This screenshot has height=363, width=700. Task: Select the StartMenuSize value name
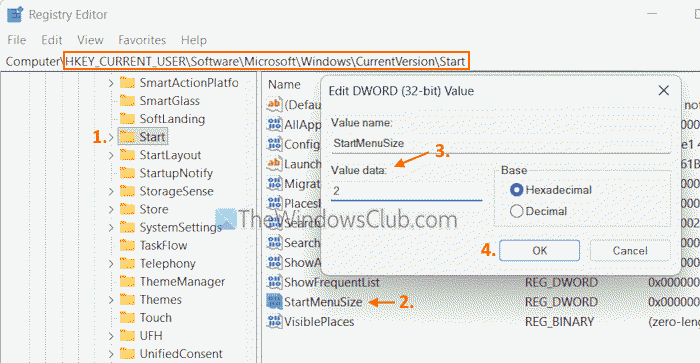coord(323,302)
